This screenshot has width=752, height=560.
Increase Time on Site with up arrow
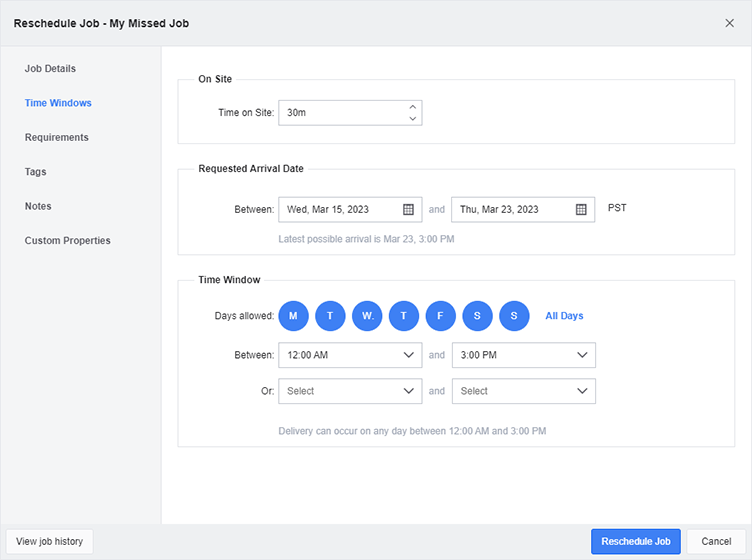coord(412,107)
